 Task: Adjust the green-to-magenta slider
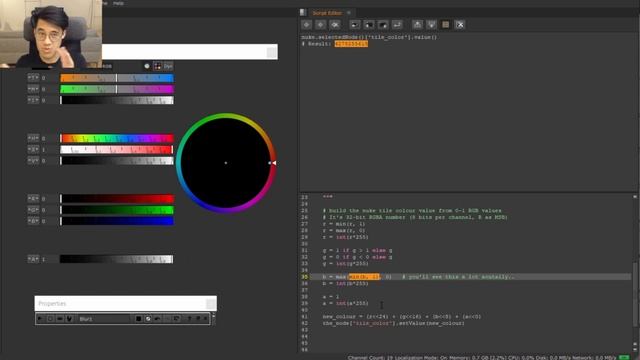tap(117, 89)
